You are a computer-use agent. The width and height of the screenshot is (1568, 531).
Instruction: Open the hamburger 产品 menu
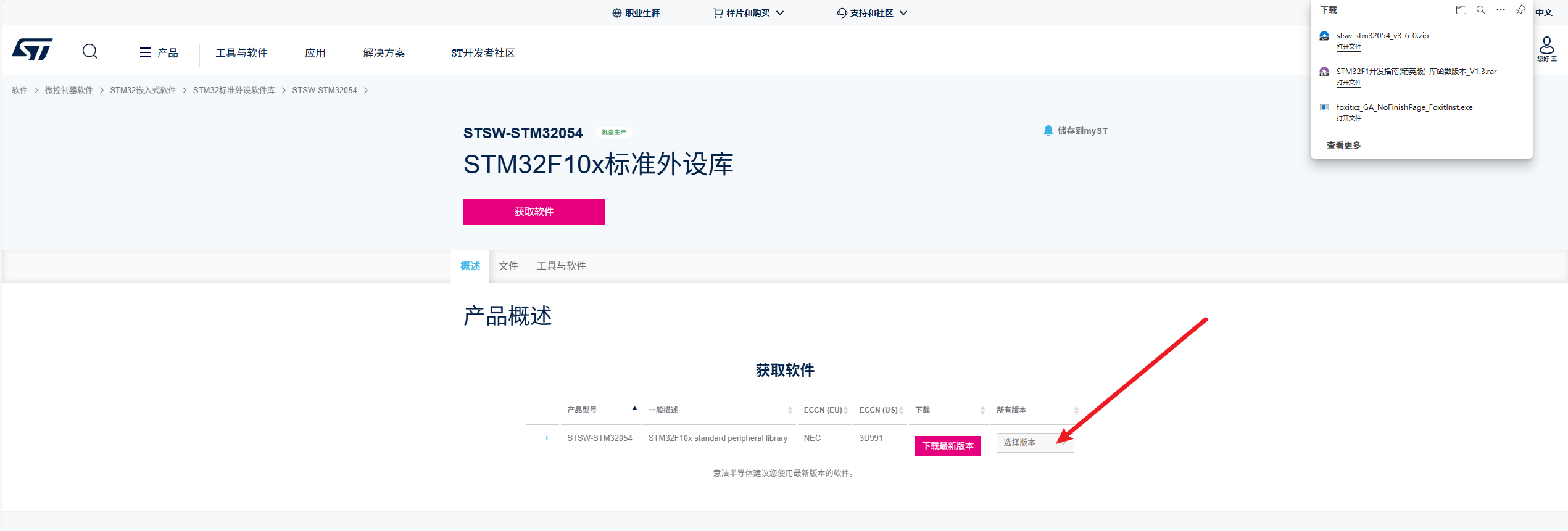click(x=159, y=53)
